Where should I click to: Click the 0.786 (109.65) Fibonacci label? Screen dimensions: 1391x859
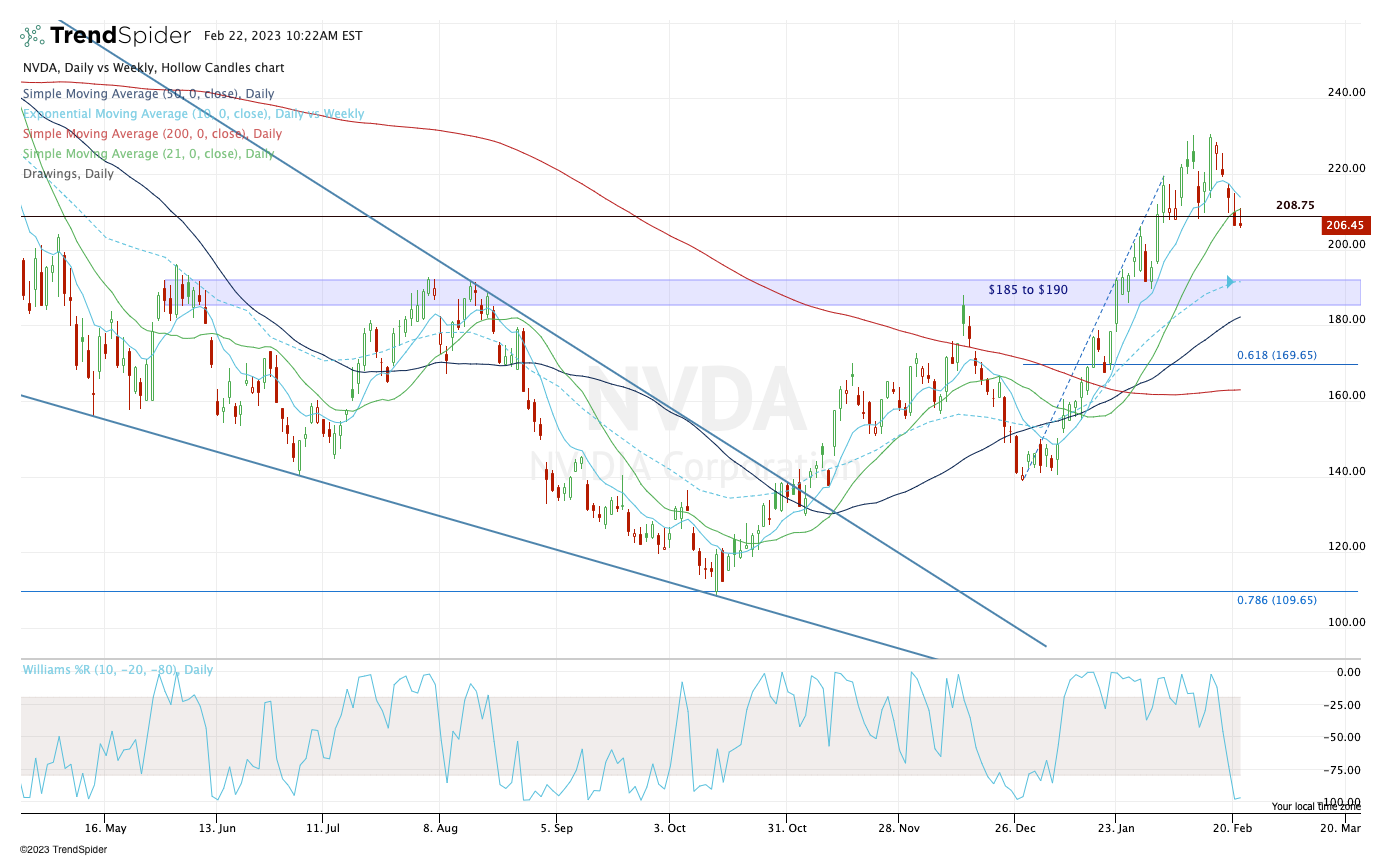(x=1277, y=600)
